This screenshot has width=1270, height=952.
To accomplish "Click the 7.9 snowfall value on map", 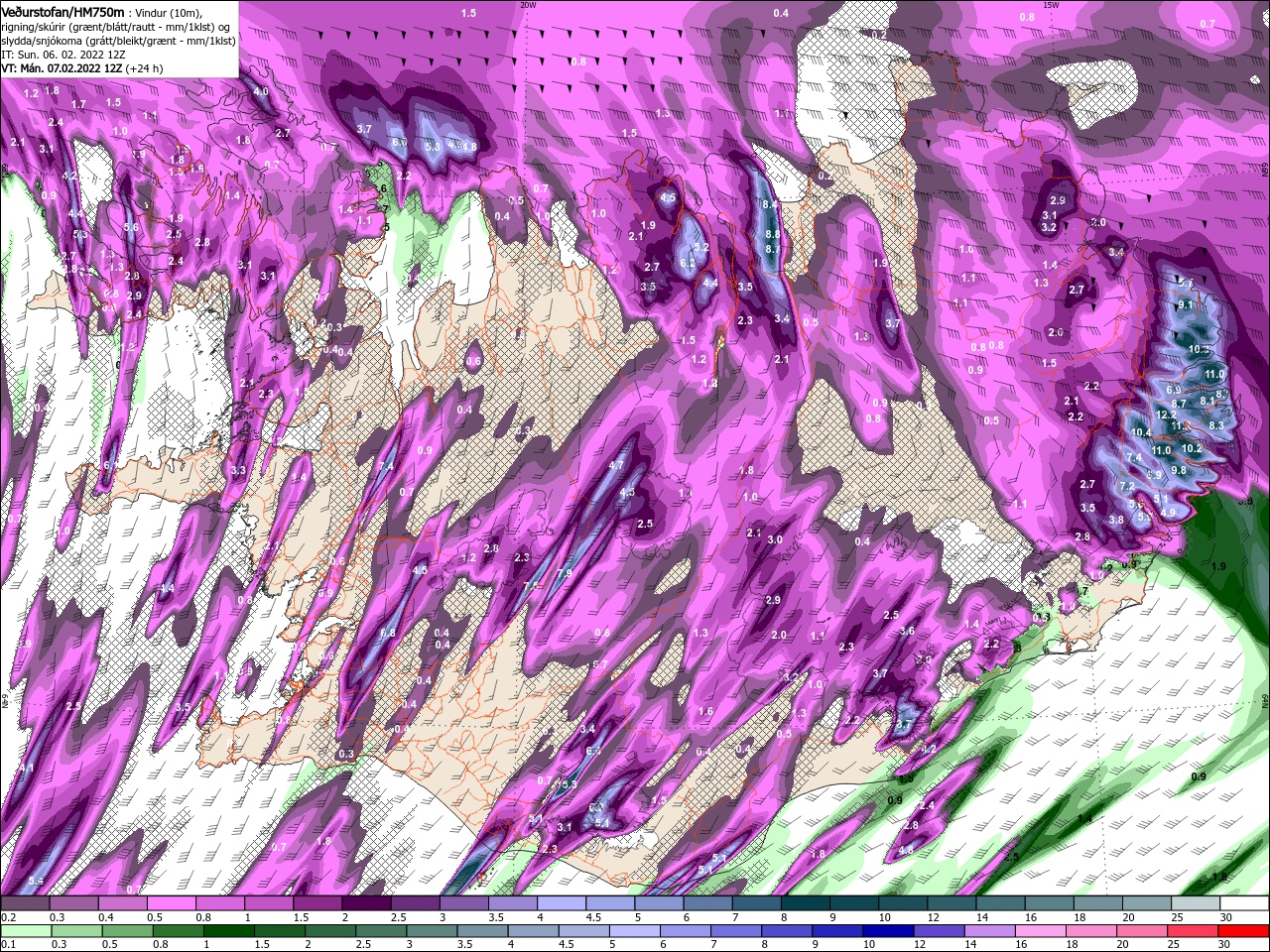I will tap(565, 573).
